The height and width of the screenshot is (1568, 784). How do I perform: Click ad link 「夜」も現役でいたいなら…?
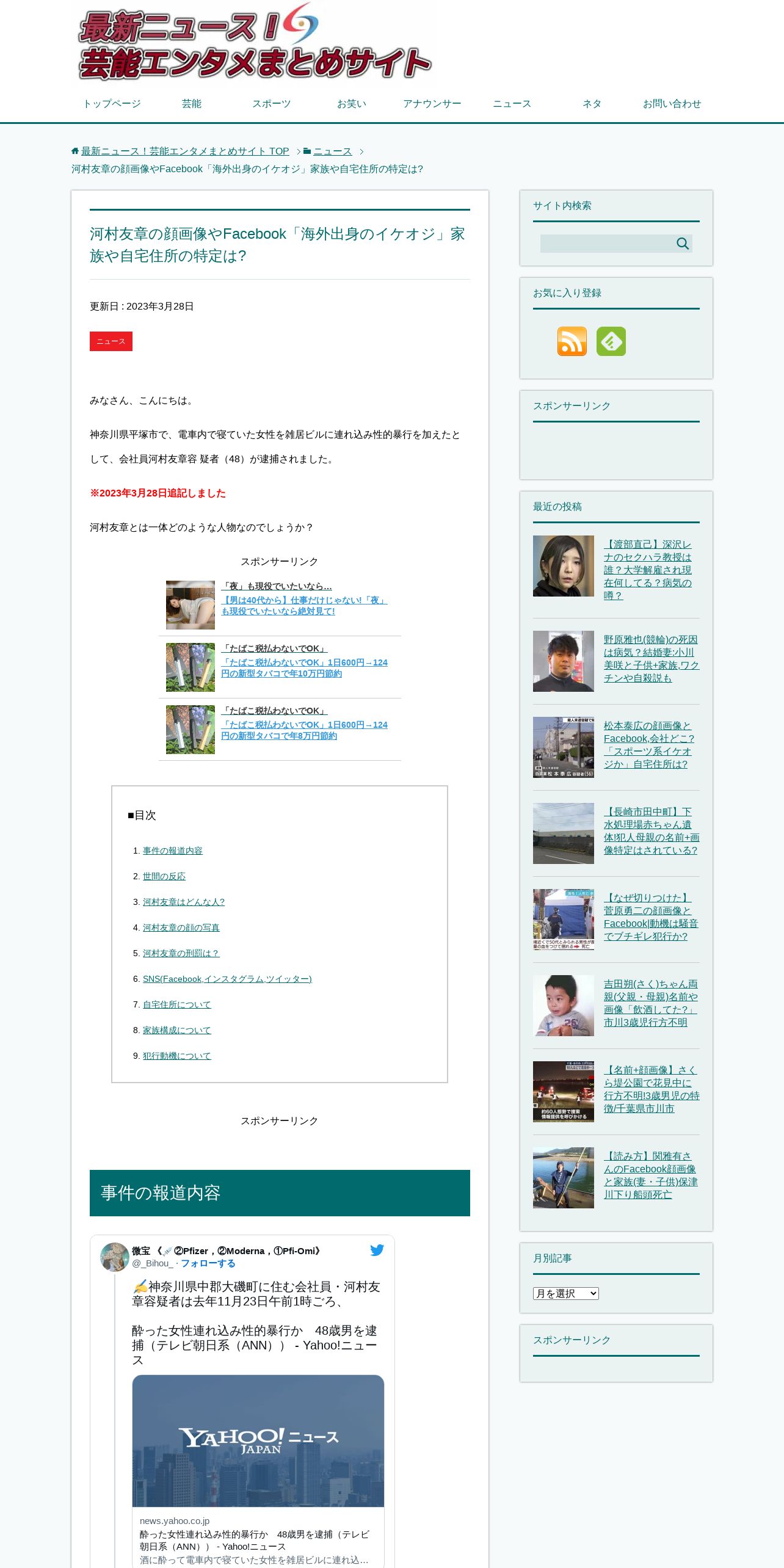277,586
